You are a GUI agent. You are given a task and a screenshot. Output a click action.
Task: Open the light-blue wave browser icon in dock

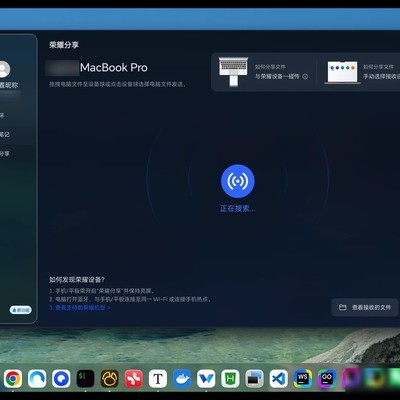37,379
